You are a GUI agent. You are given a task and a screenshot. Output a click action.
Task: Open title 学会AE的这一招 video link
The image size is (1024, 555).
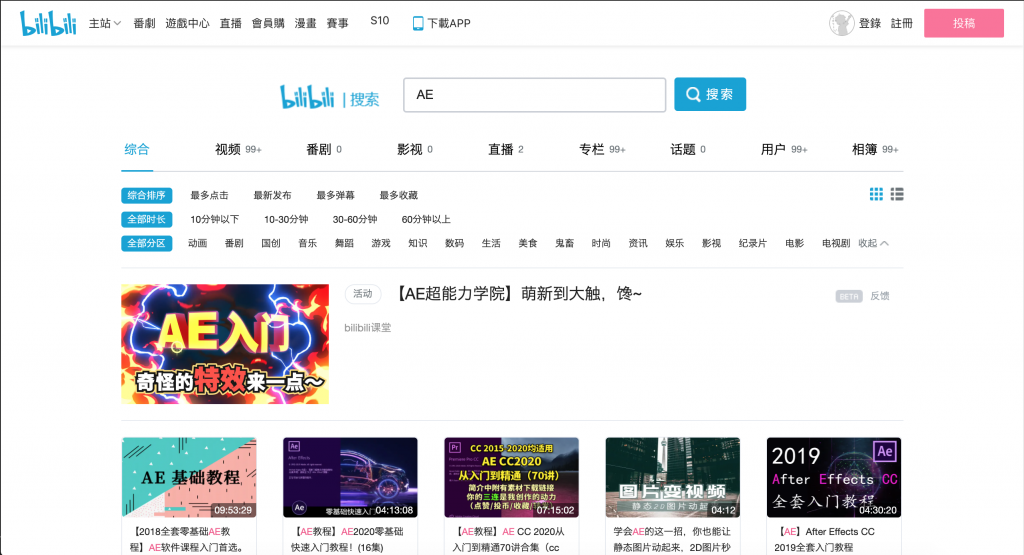(672, 539)
